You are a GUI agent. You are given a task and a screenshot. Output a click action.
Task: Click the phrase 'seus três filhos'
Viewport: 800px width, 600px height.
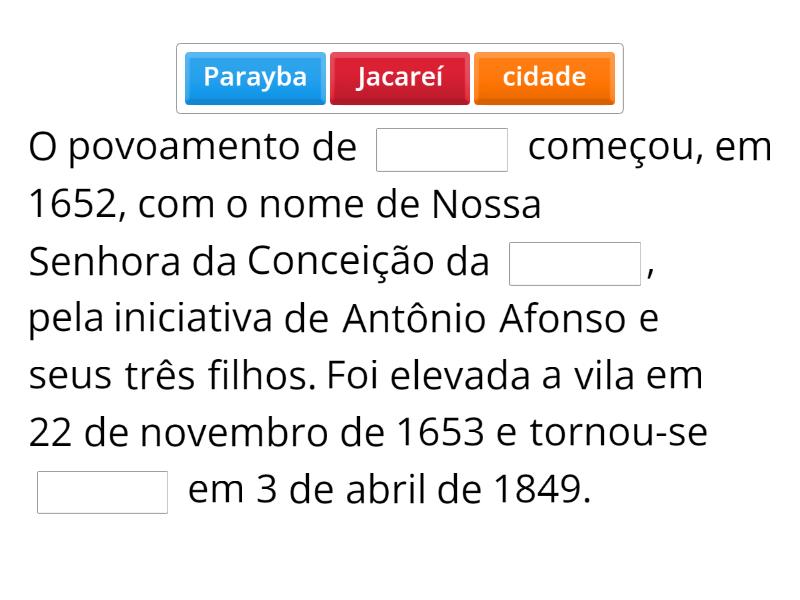point(172,376)
